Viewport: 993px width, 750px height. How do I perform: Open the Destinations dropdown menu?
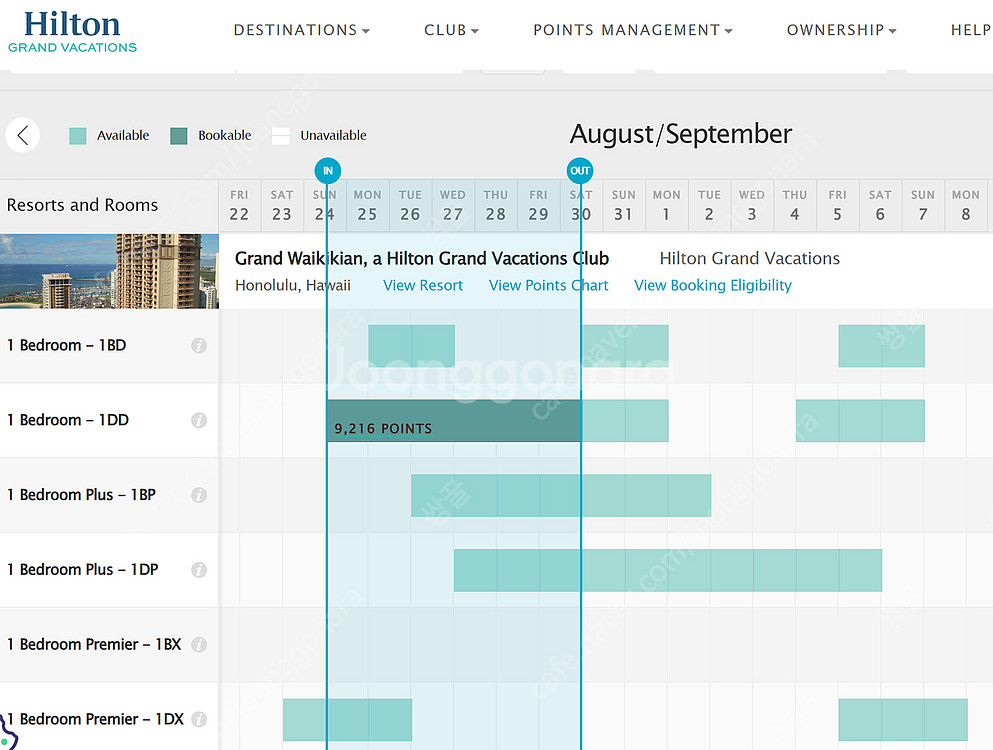pyautogui.click(x=301, y=30)
